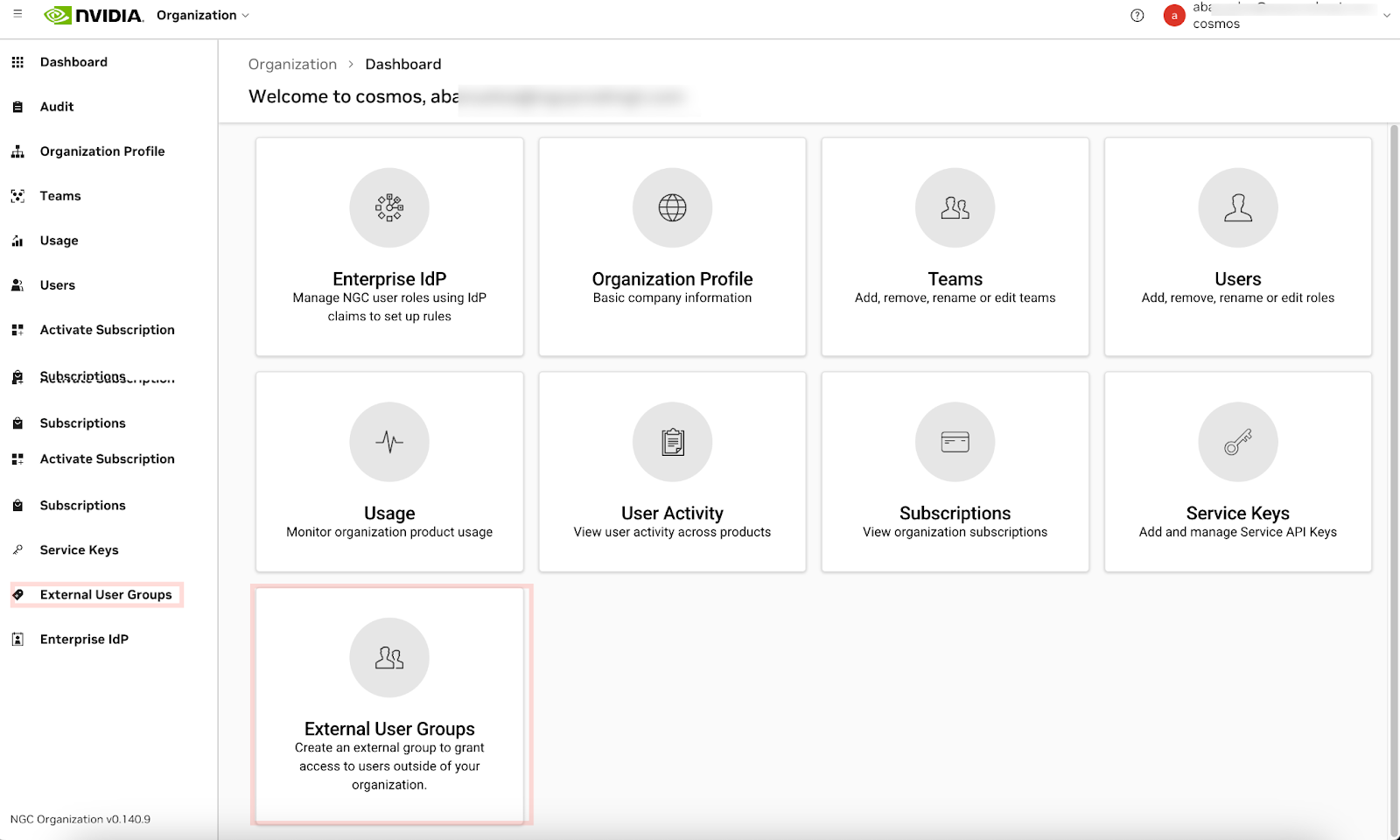Click the NVIDIA logo
The height and width of the screenshot is (840, 1400).
pos(94,16)
